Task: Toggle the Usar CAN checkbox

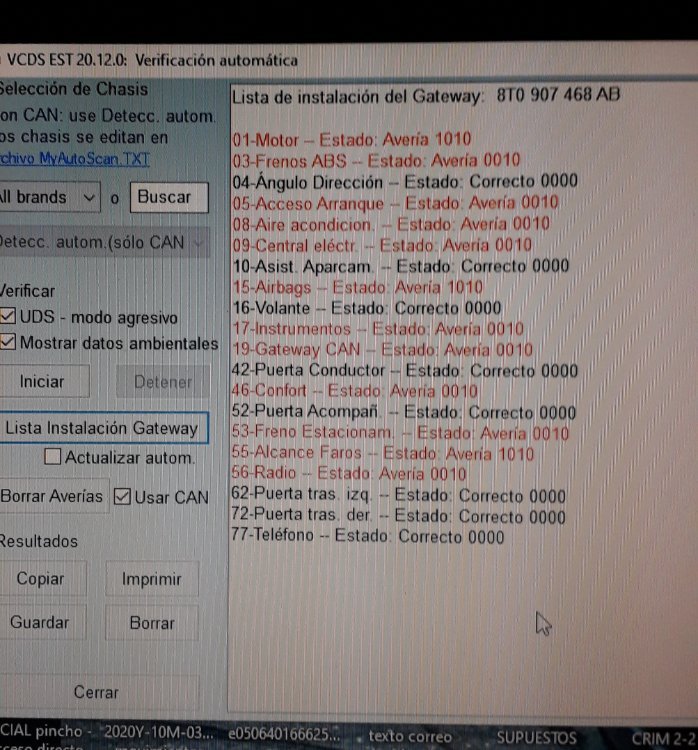Action: pyautogui.click(x=122, y=496)
